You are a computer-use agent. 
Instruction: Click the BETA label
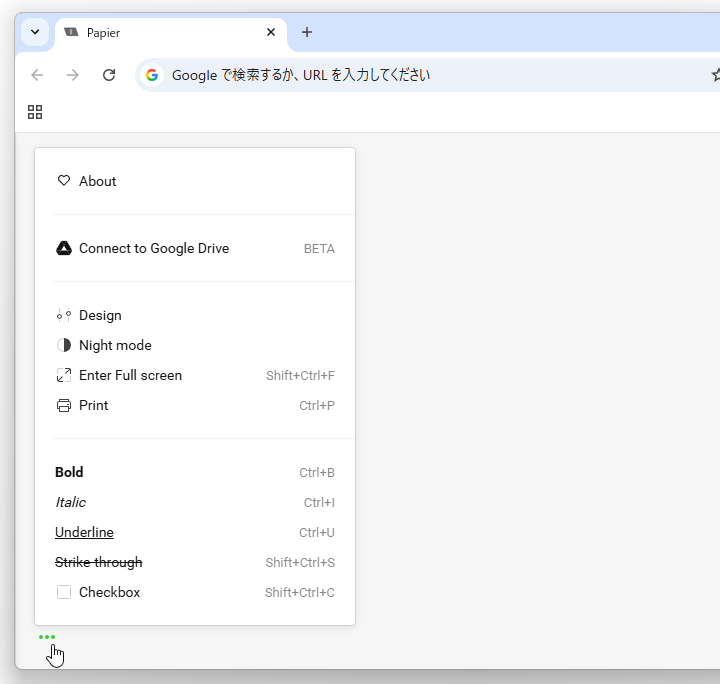pyautogui.click(x=319, y=249)
